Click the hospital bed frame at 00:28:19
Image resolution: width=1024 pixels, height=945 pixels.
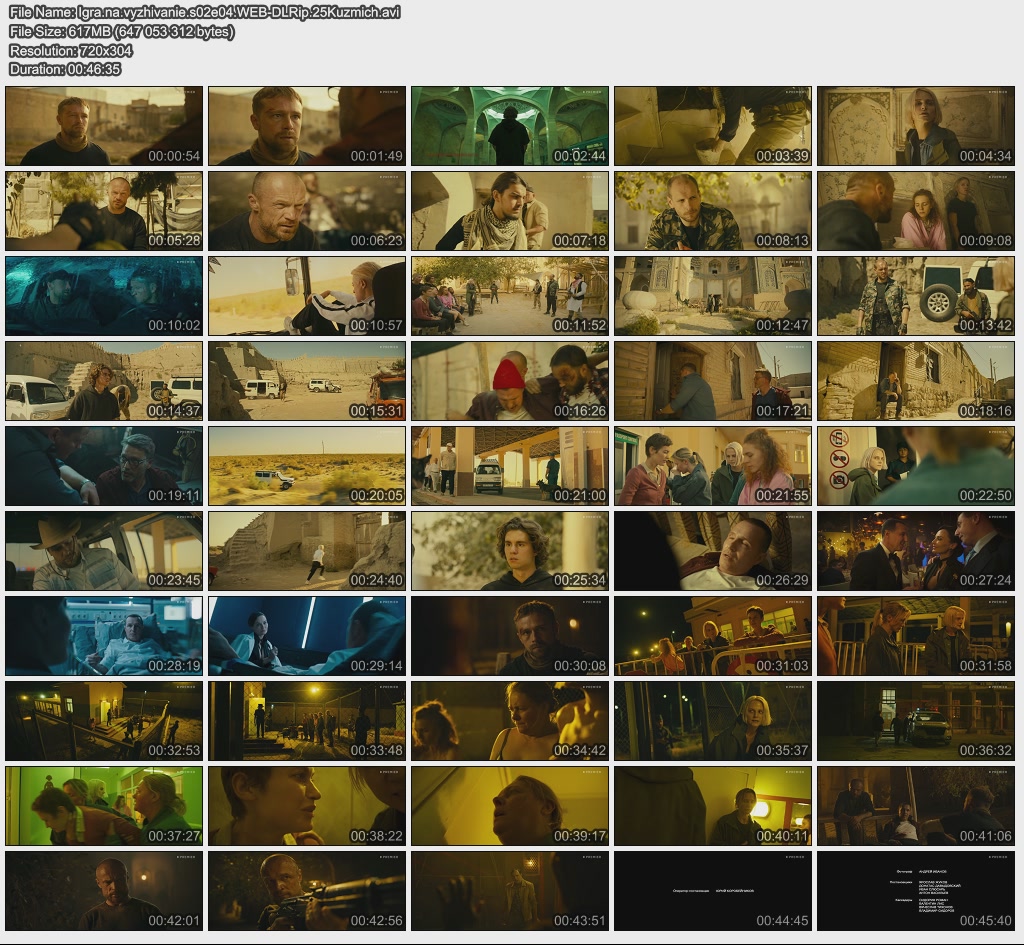(x=104, y=636)
